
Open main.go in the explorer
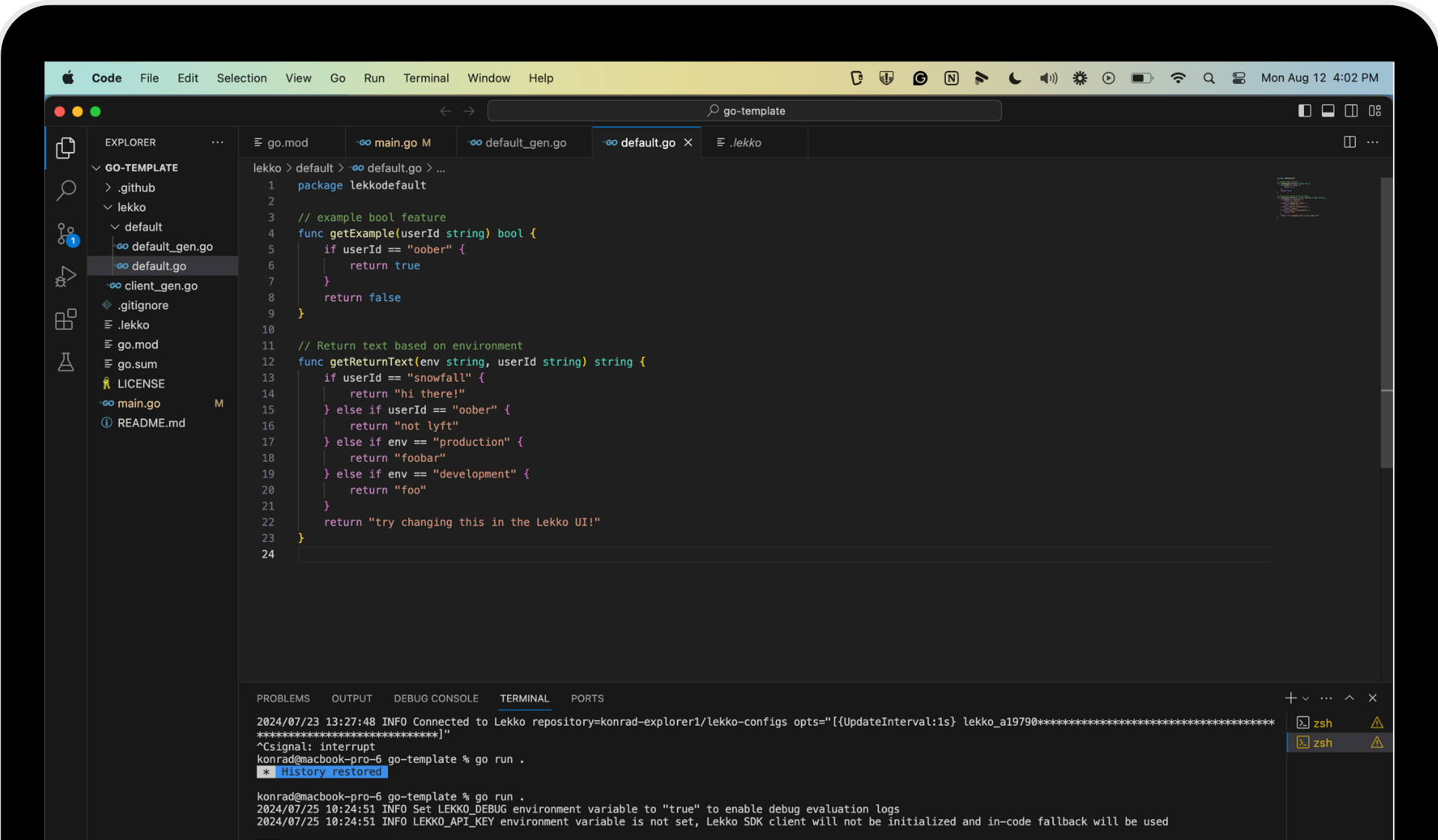pyautogui.click(x=163, y=403)
